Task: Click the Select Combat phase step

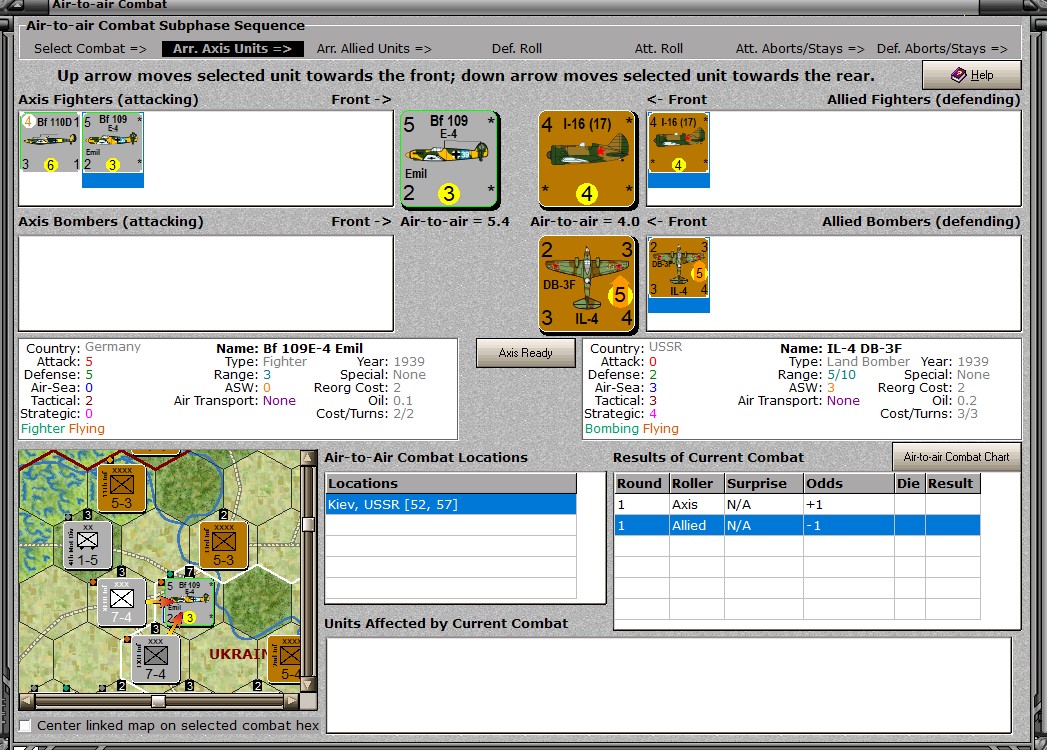Action: point(90,49)
